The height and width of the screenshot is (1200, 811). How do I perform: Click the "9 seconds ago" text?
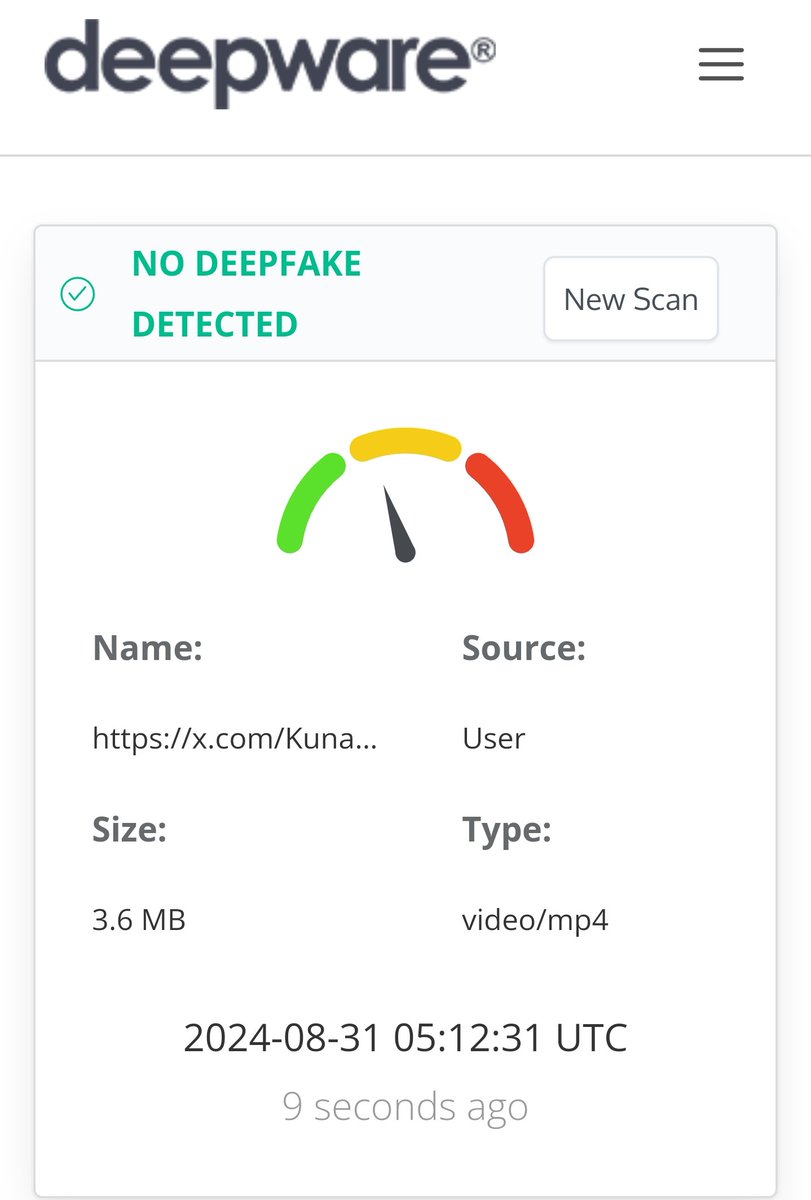pyautogui.click(x=405, y=1107)
